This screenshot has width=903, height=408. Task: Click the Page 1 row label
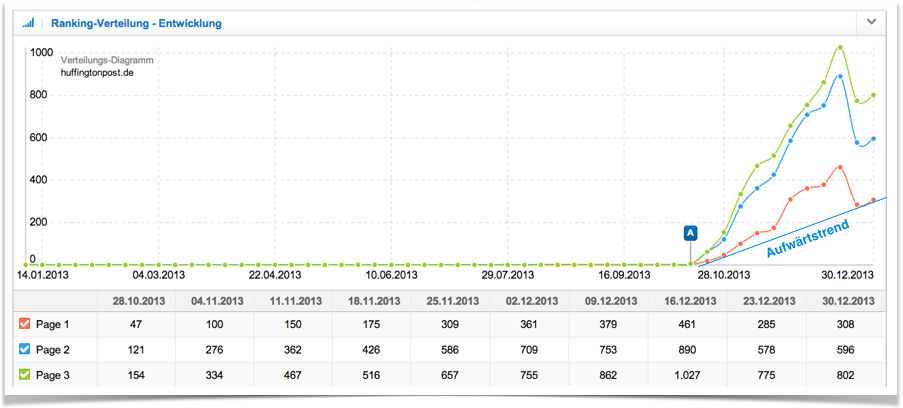click(x=52, y=325)
